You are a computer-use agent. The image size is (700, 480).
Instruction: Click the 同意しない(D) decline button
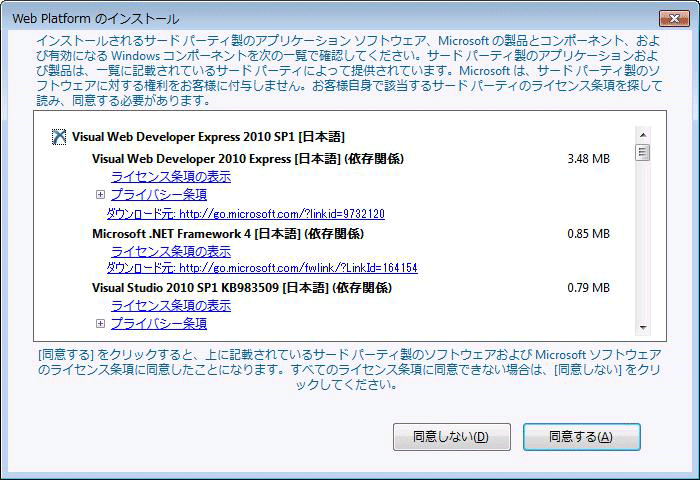pos(452,437)
